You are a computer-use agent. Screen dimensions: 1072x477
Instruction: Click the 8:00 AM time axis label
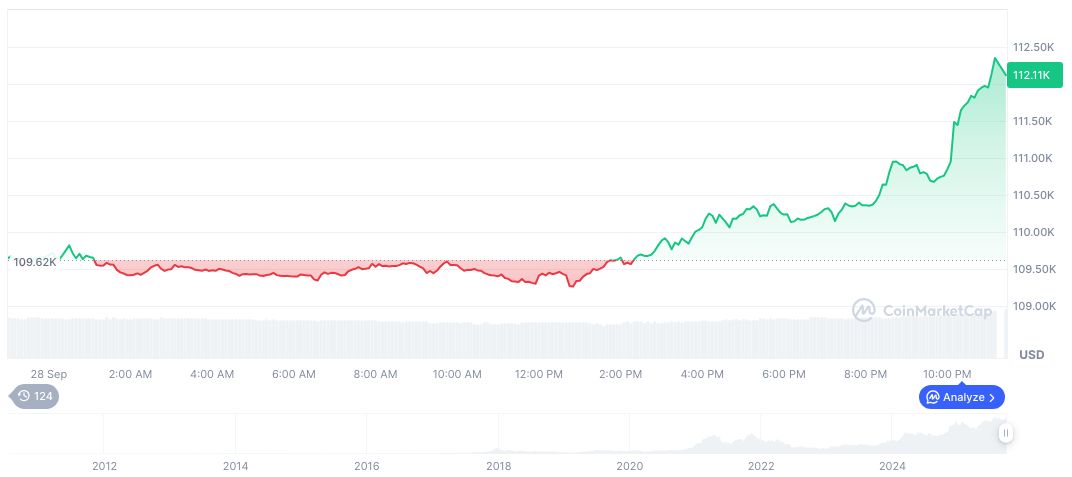pyautogui.click(x=375, y=374)
